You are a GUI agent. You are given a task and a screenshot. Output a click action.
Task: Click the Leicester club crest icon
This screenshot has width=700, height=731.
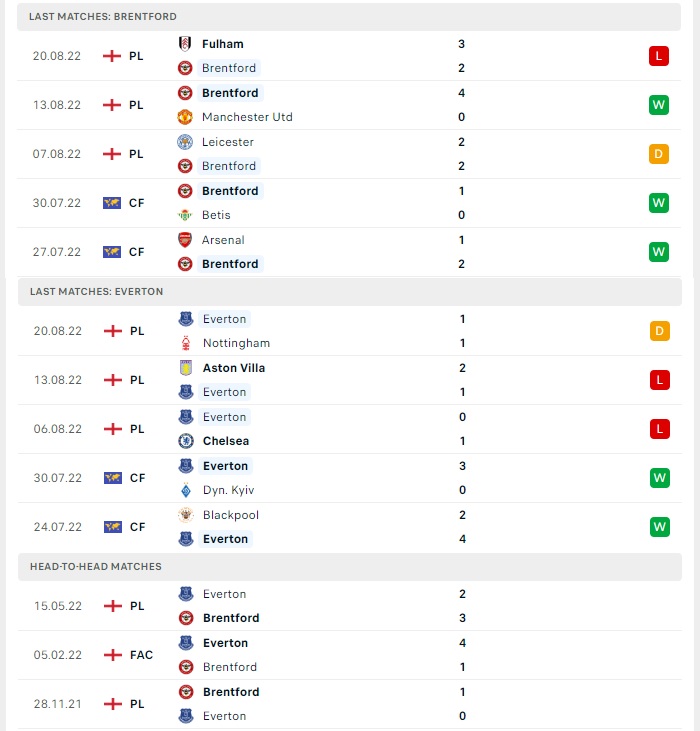[185, 142]
